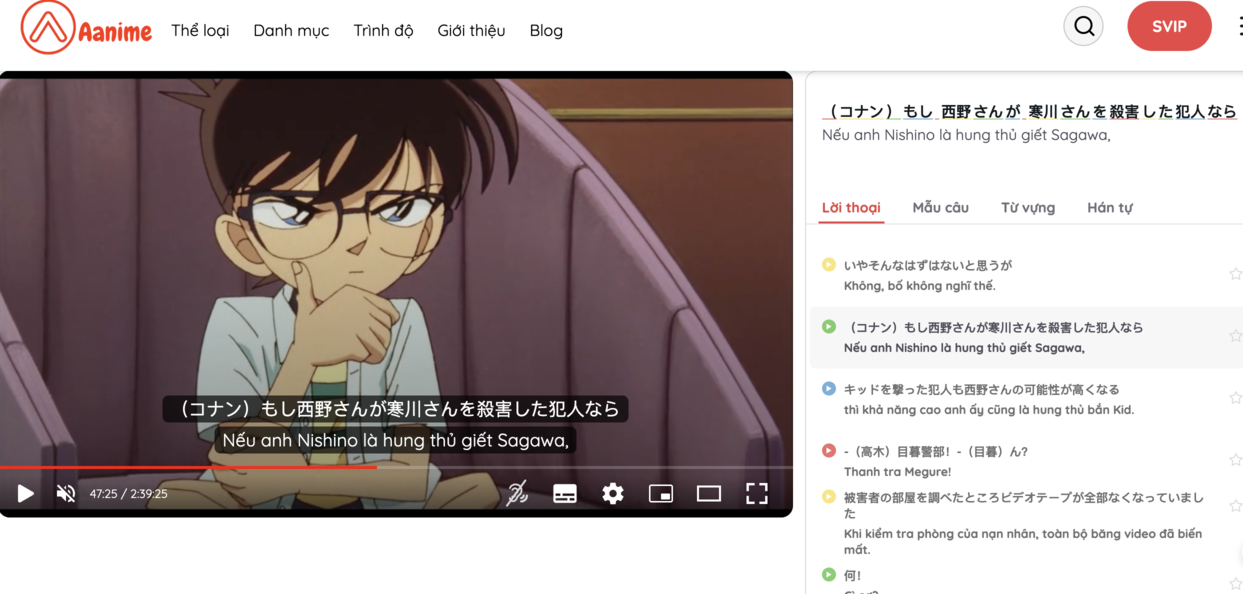Switch to the Mẫu câu tab
1243x594 pixels.
pos(940,207)
